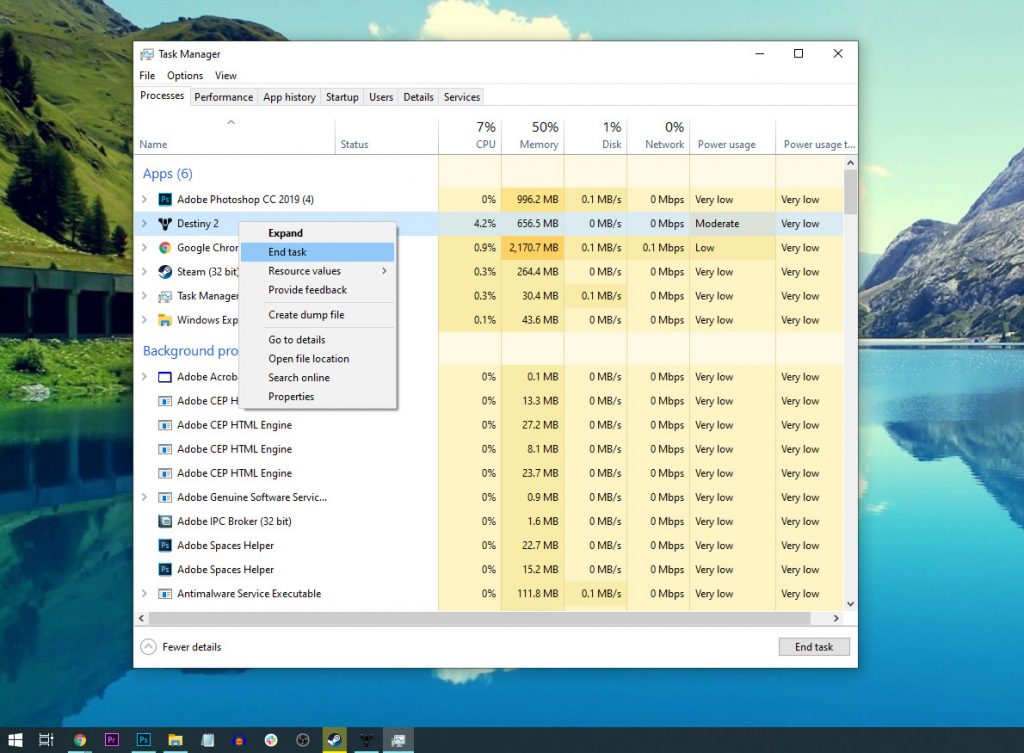Select Open file location in the context menu
Viewport: 1024px width, 753px height.
tap(317, 359)
